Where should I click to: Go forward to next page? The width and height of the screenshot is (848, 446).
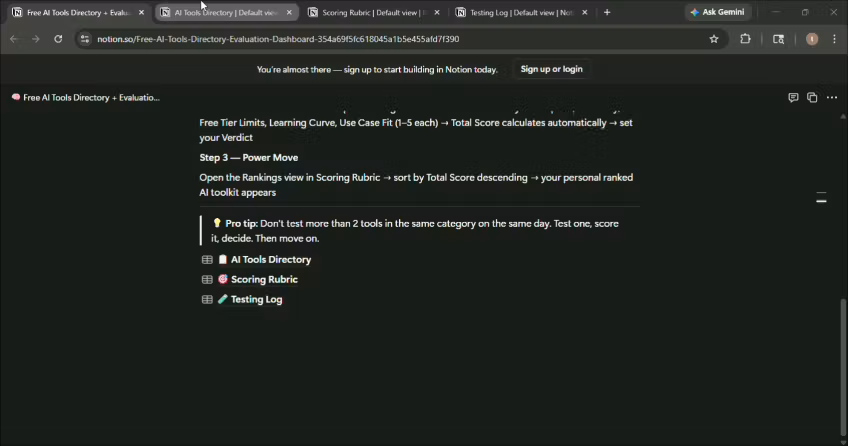[36, 39]
